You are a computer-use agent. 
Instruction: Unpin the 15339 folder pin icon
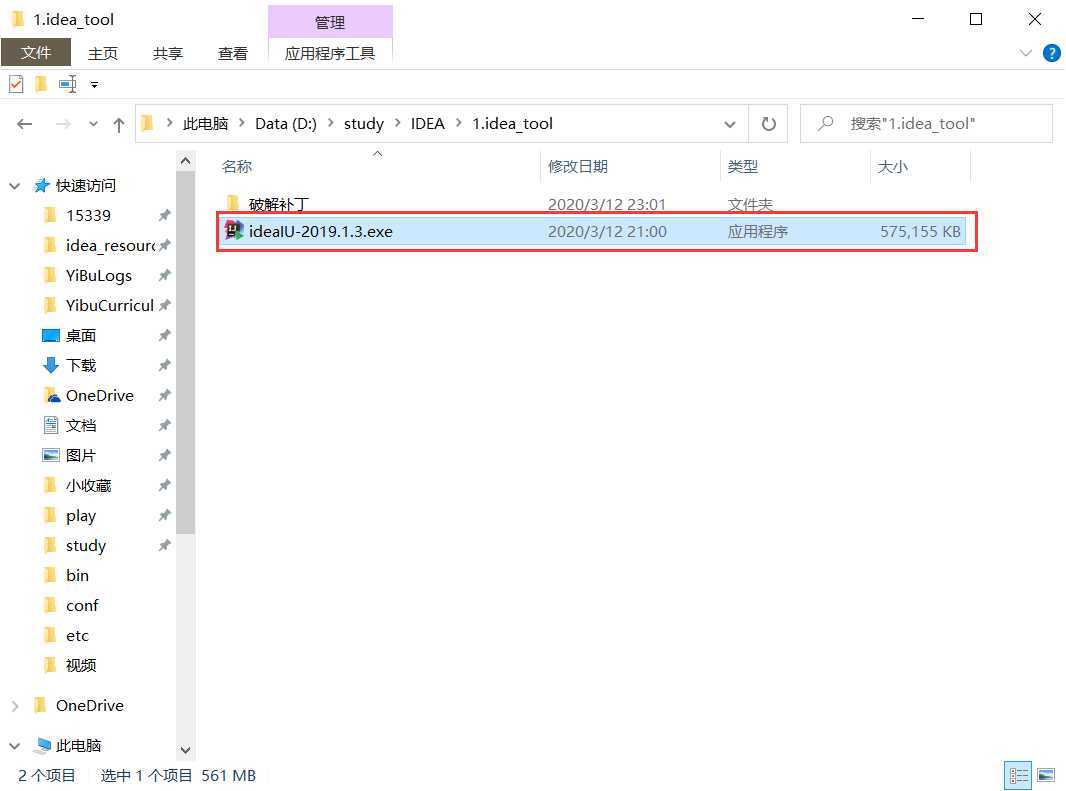coord(164,216)
